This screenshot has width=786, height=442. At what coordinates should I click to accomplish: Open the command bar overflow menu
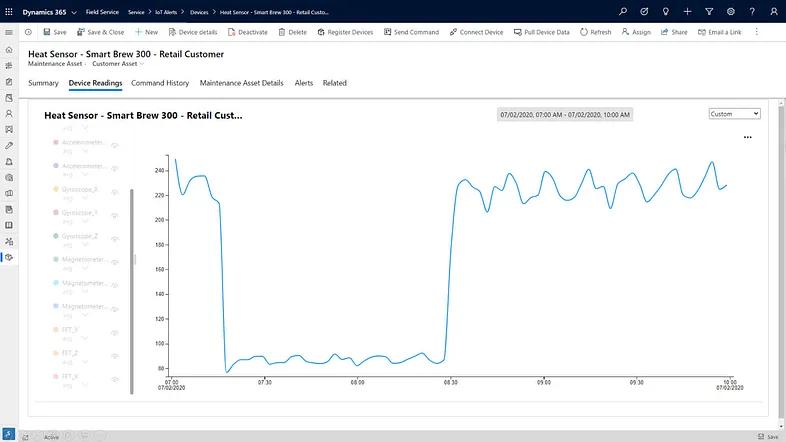[756, 32]
